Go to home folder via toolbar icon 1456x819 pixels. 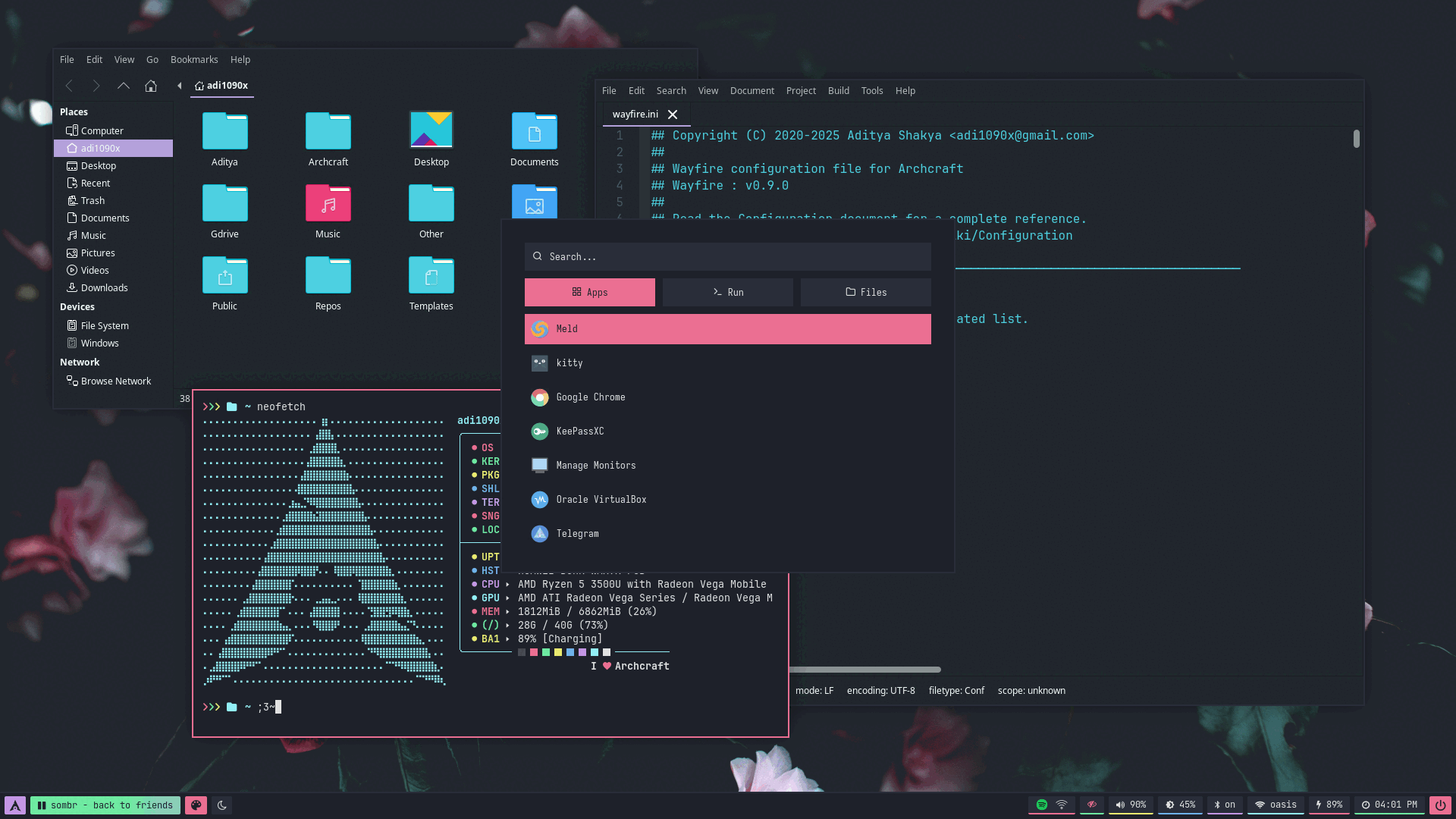point(151,86)
